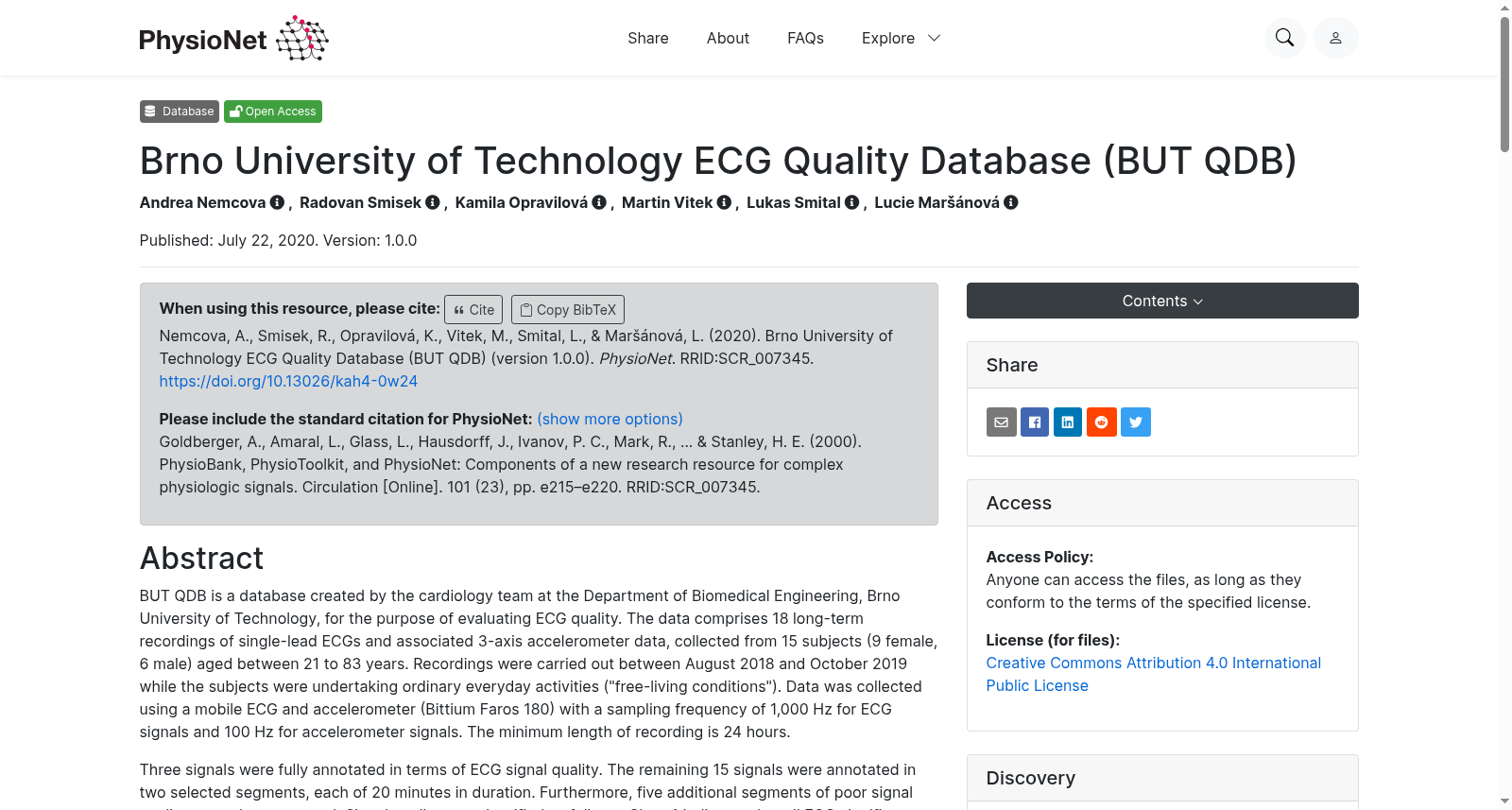Click author name Radovan Smisek
This screenshot has height=810, width=1512.
pos(361,202)
